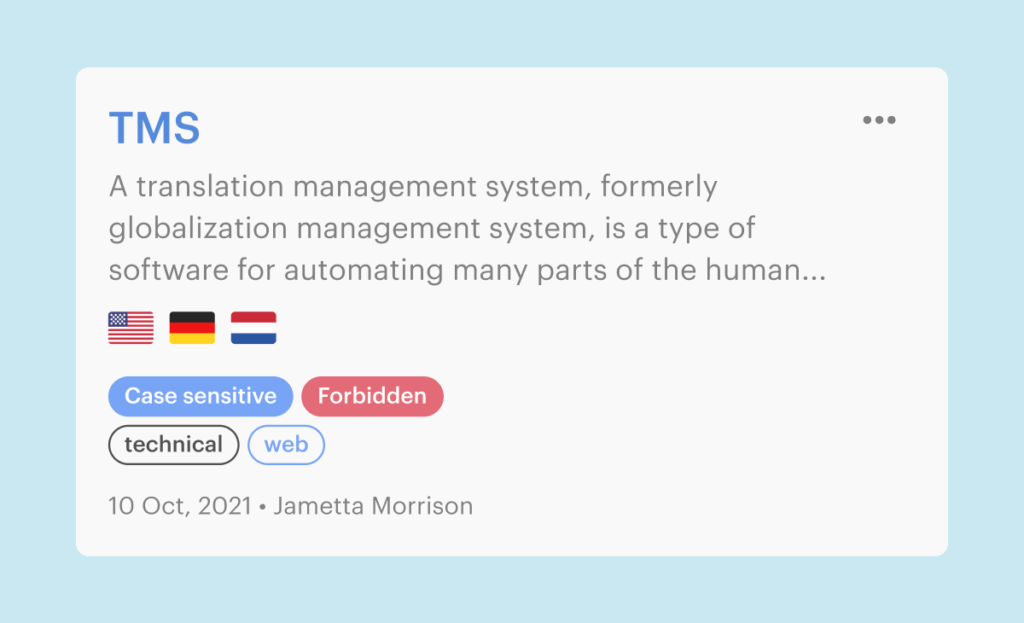Select the technical tag
Screen dimensions: 1024x623
click(174, 445)
